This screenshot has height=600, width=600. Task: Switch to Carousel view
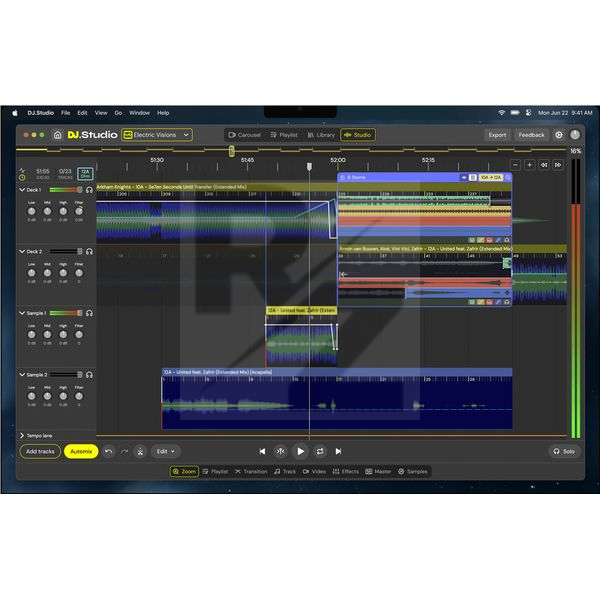[x=245, y=135]
